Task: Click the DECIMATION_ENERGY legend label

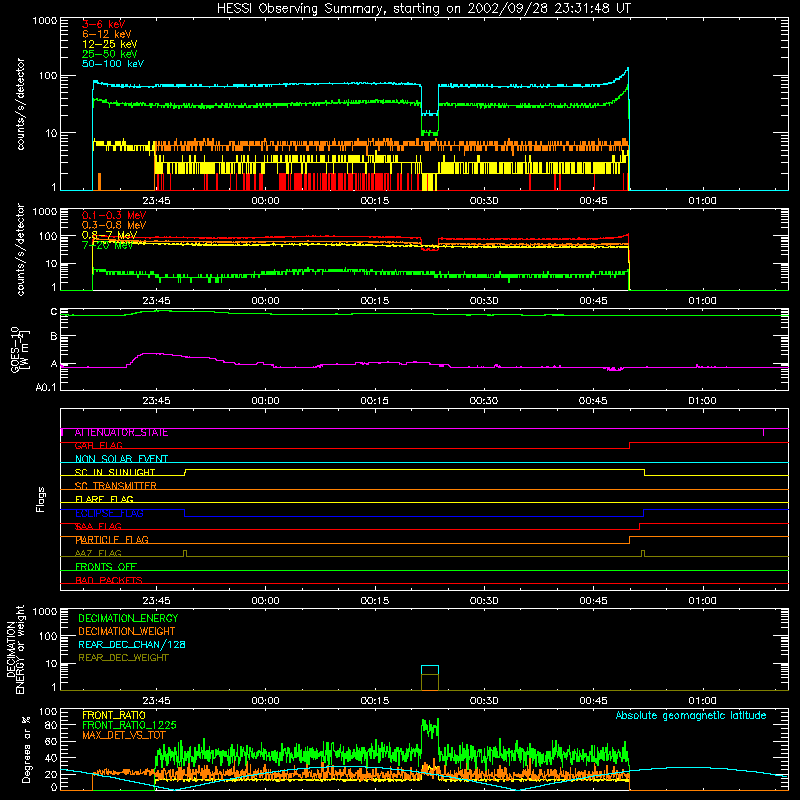Action: pos(128,618)
